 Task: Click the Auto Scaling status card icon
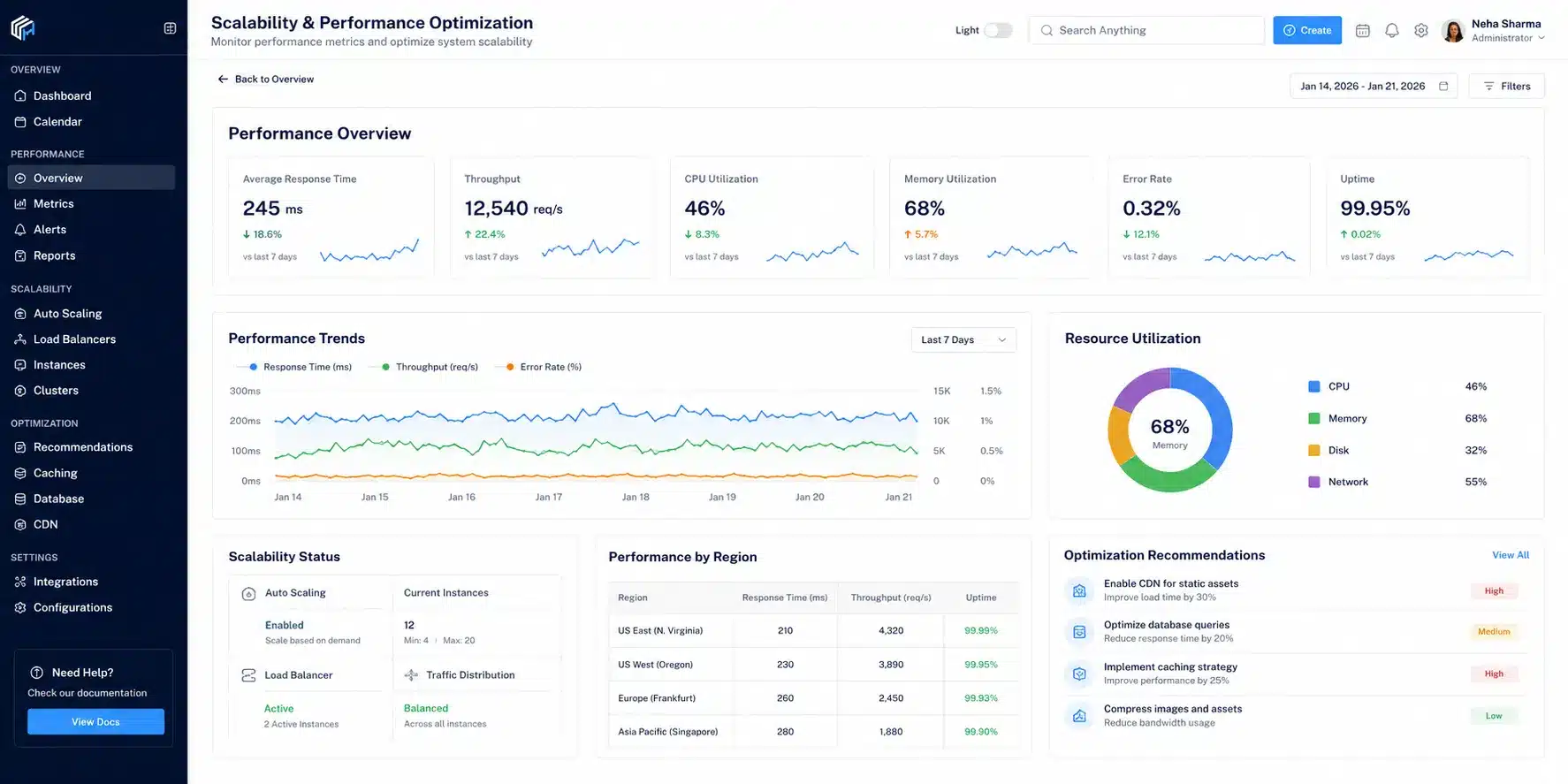point(248,594)
